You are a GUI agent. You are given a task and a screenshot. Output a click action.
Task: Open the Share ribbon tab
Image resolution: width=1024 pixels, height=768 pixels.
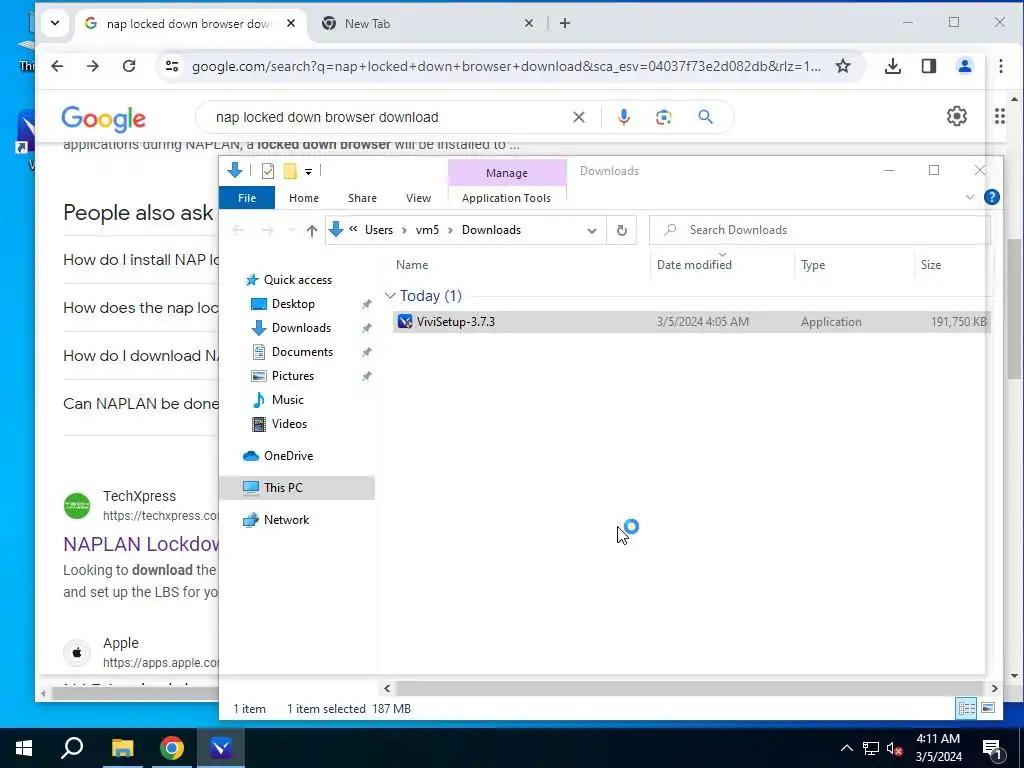pos(362,198)
